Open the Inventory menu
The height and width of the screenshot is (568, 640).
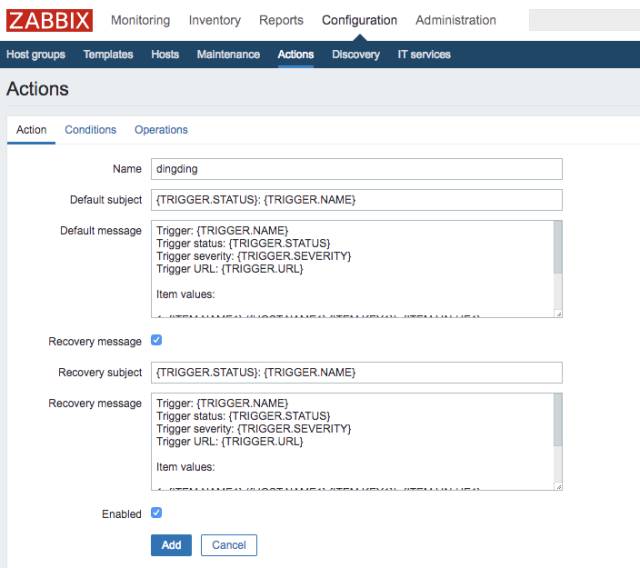(215, 20)
